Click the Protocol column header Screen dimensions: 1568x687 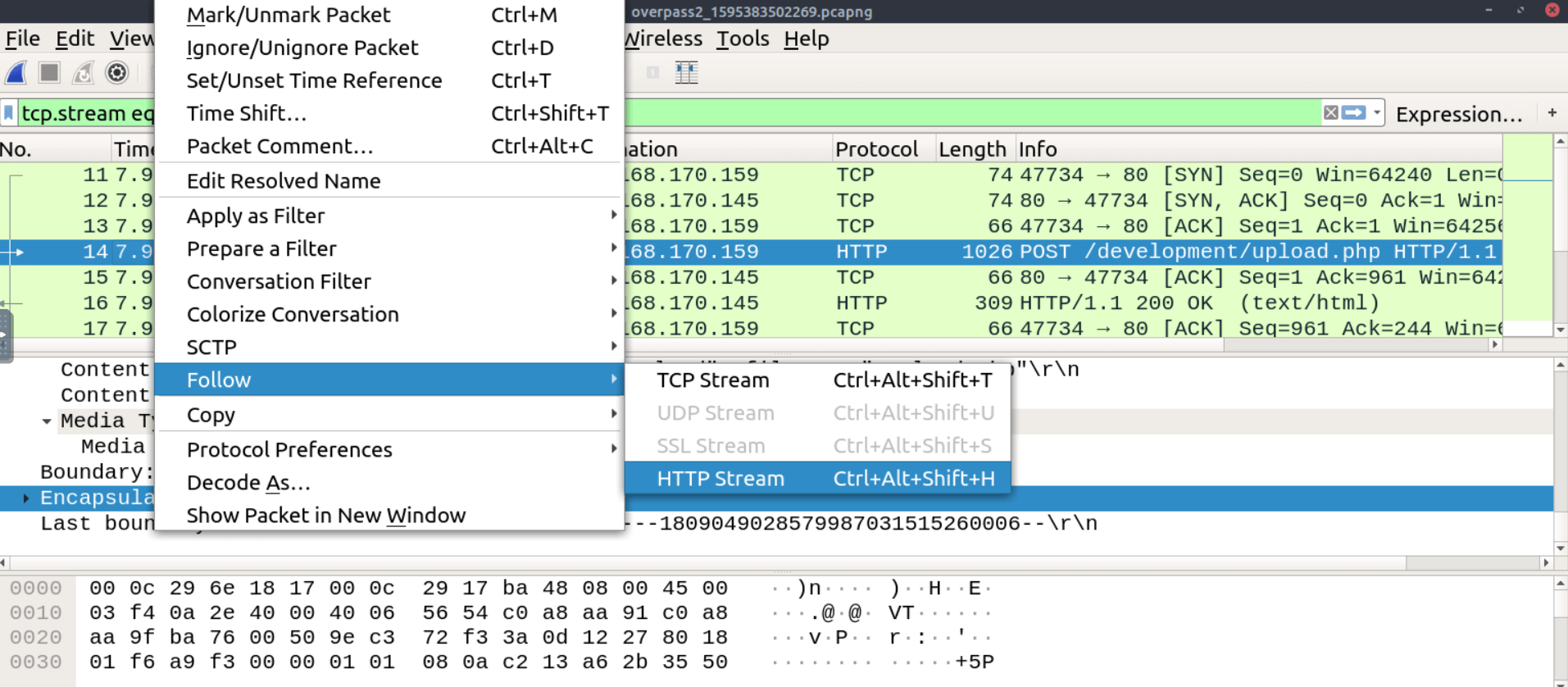click(876, 149)
